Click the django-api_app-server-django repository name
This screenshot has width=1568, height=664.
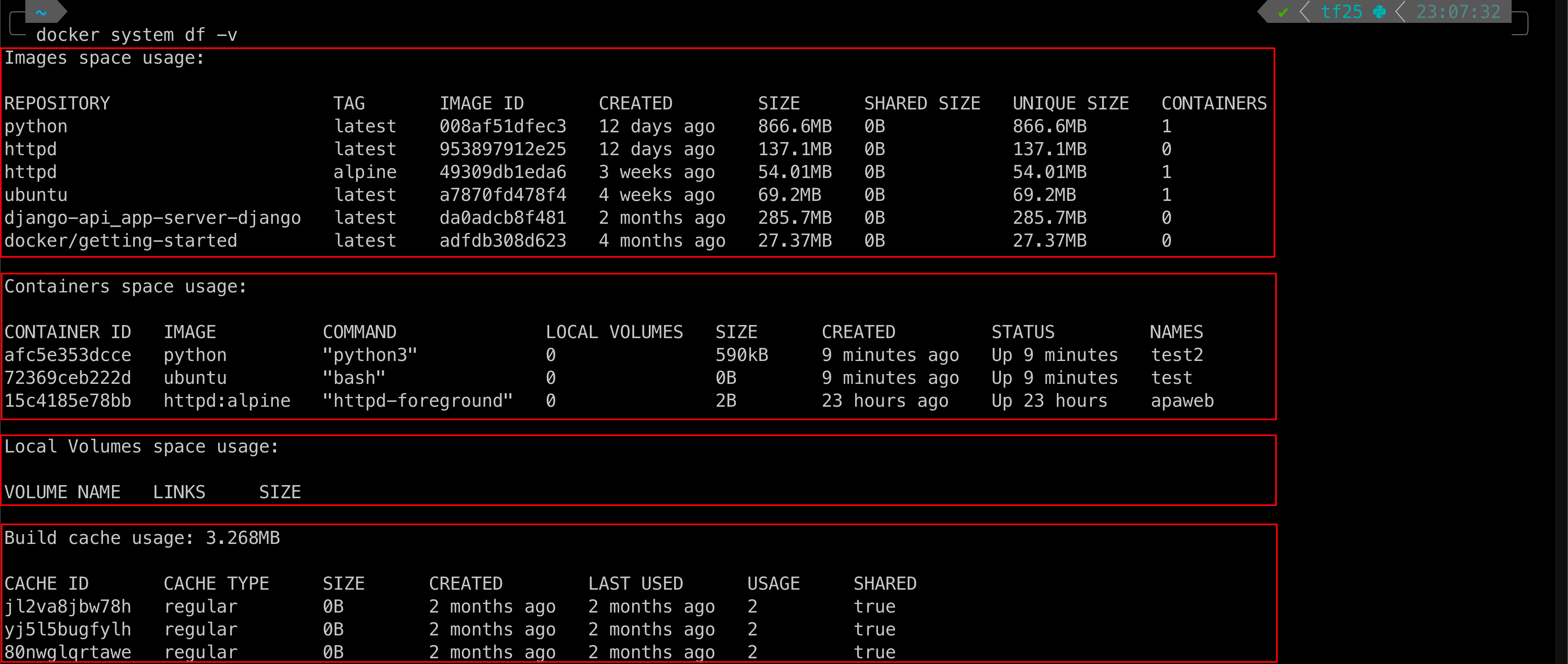coord(152,218)
